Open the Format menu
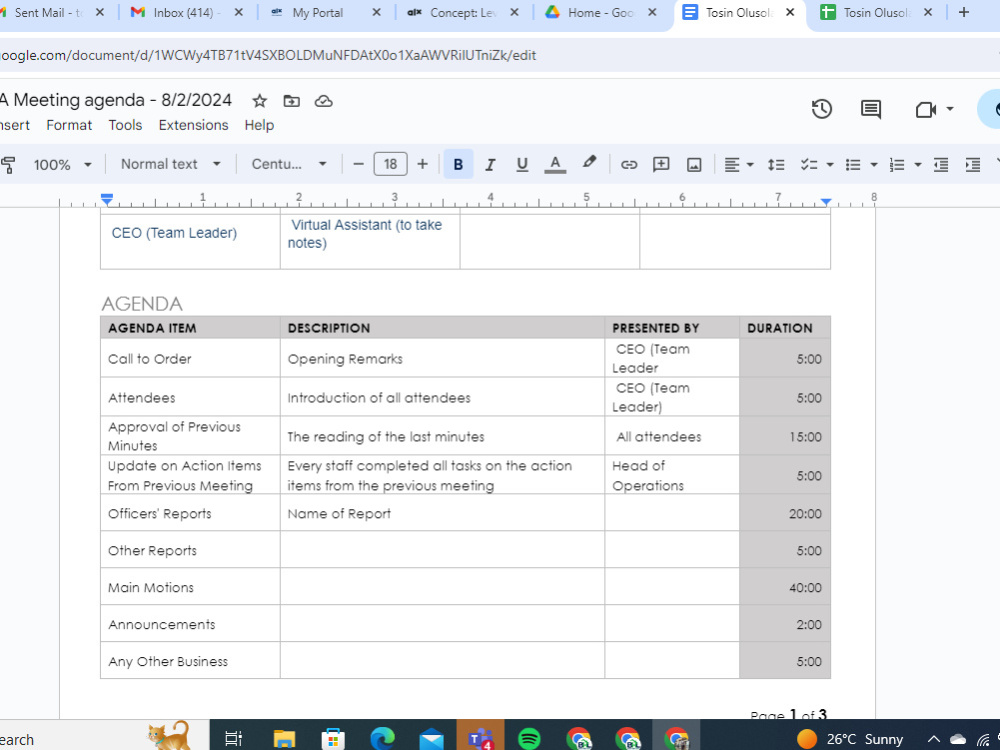 click(x=69, y=125)
